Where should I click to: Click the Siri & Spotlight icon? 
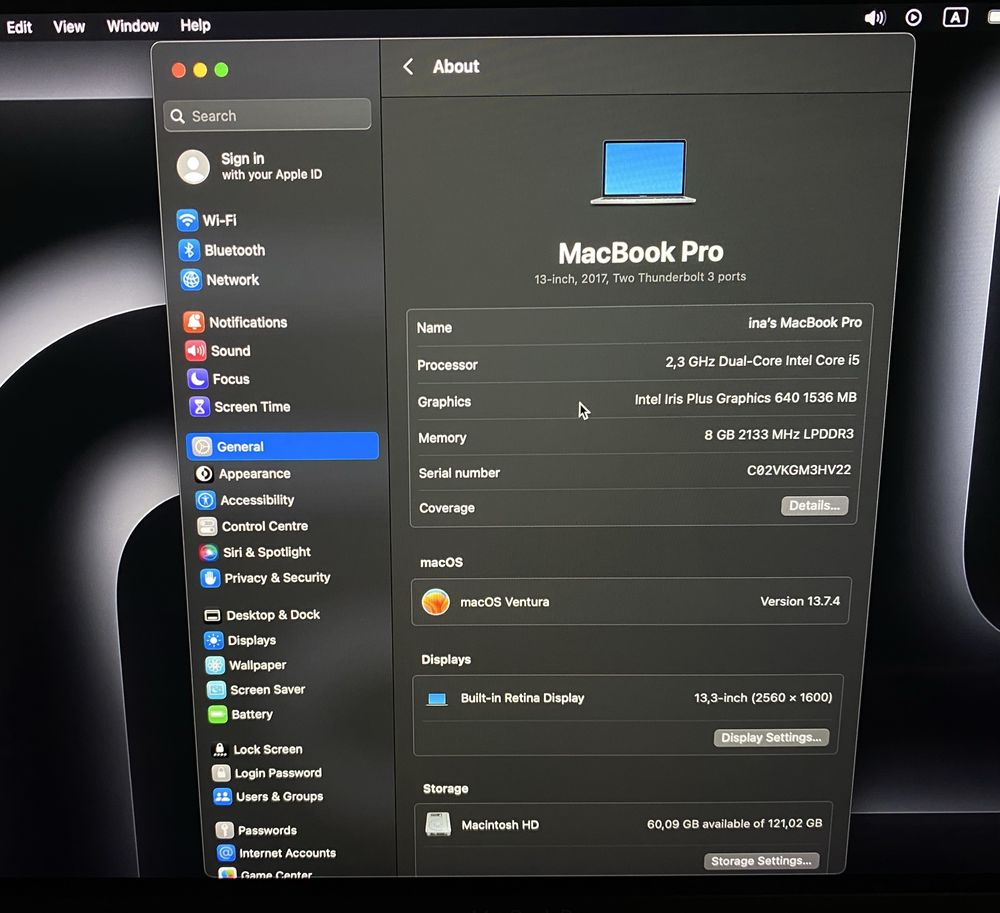(208, 552)
